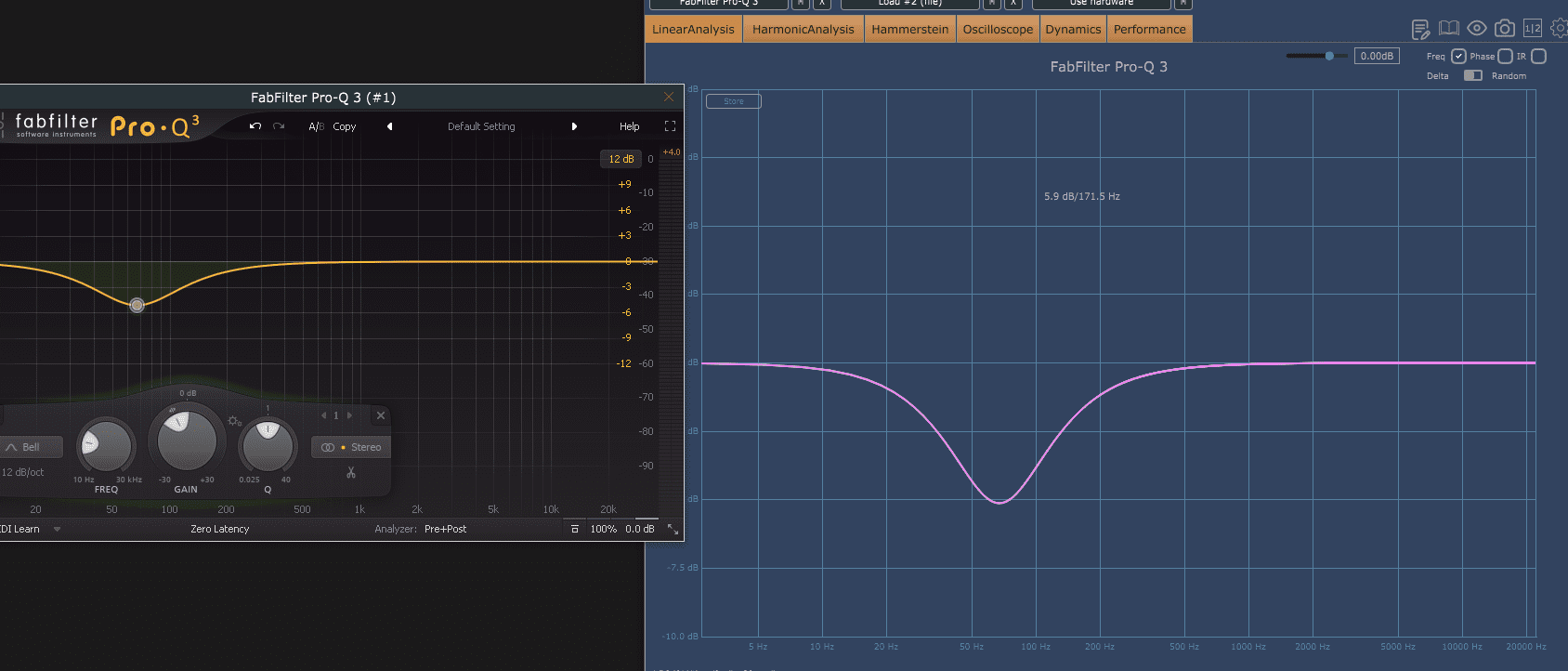Click the level slider next to 0.00dB
The height and width of the screenshot is (671, 1568).
[x=1317, y=56]
